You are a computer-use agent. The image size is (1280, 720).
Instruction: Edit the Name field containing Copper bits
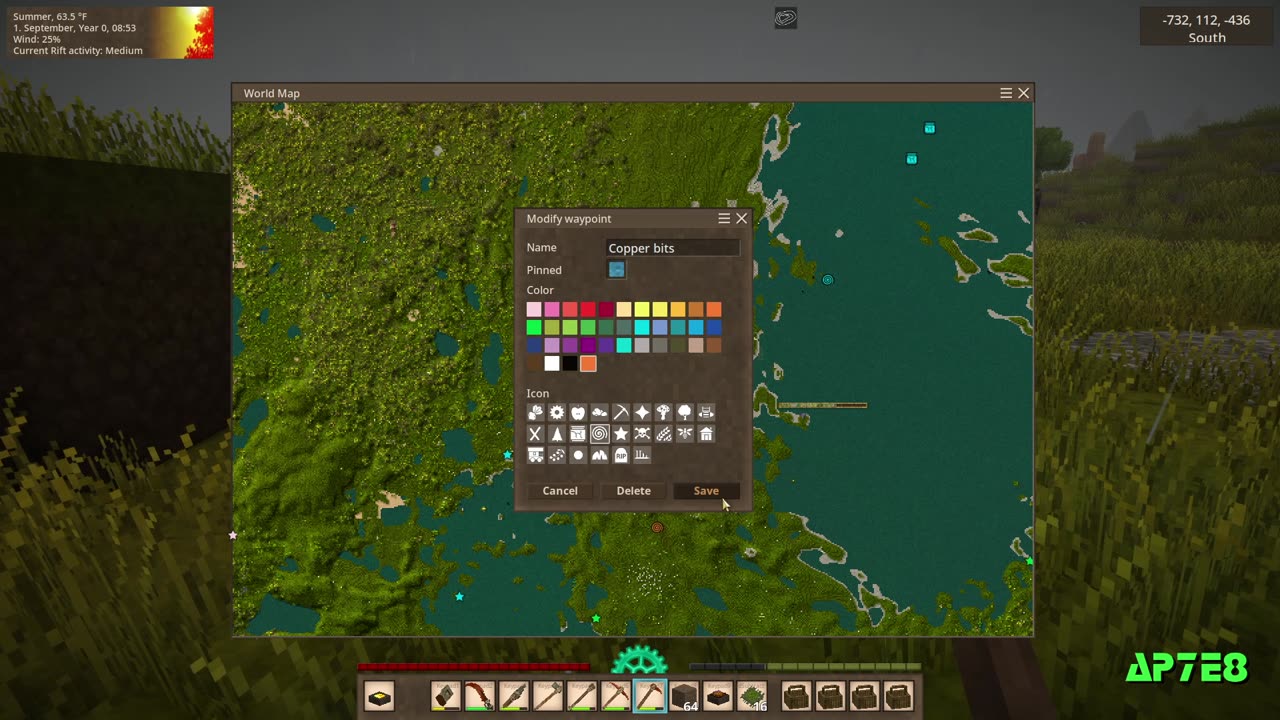click(673, 248)
